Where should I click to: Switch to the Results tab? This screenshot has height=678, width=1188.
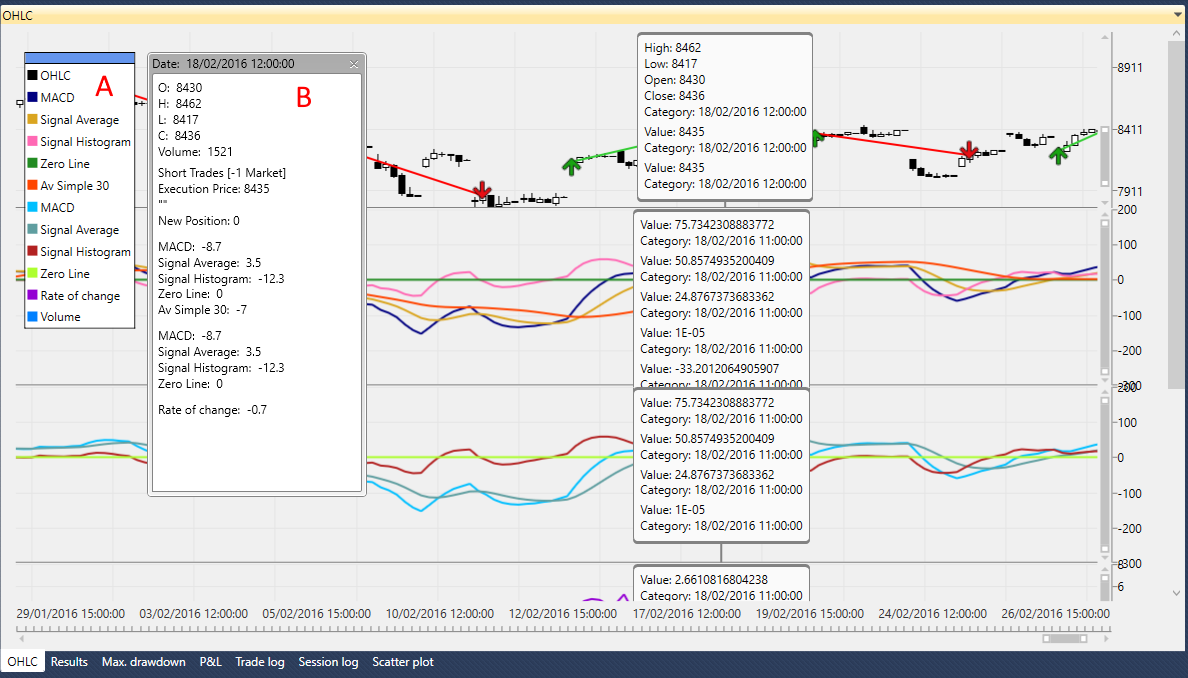(x=69, y=661)
